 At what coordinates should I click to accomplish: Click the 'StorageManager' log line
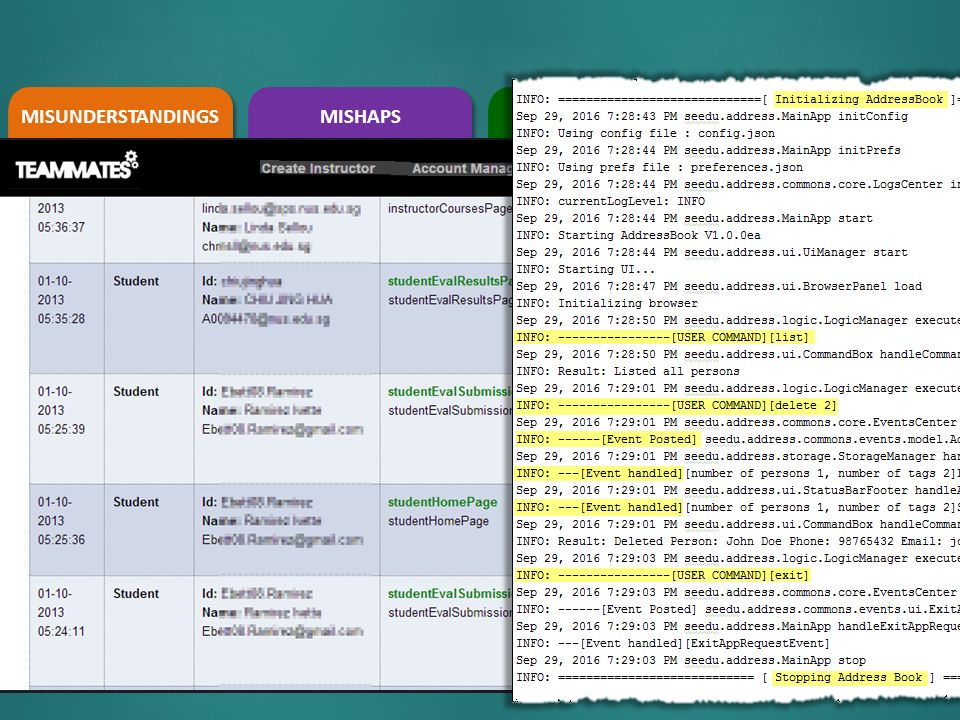[x=738, y=457]
